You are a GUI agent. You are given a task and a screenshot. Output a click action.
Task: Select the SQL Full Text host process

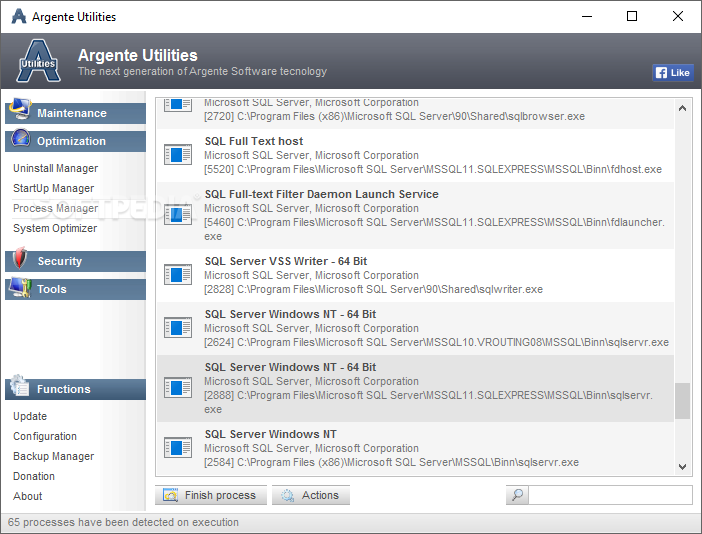415,155
